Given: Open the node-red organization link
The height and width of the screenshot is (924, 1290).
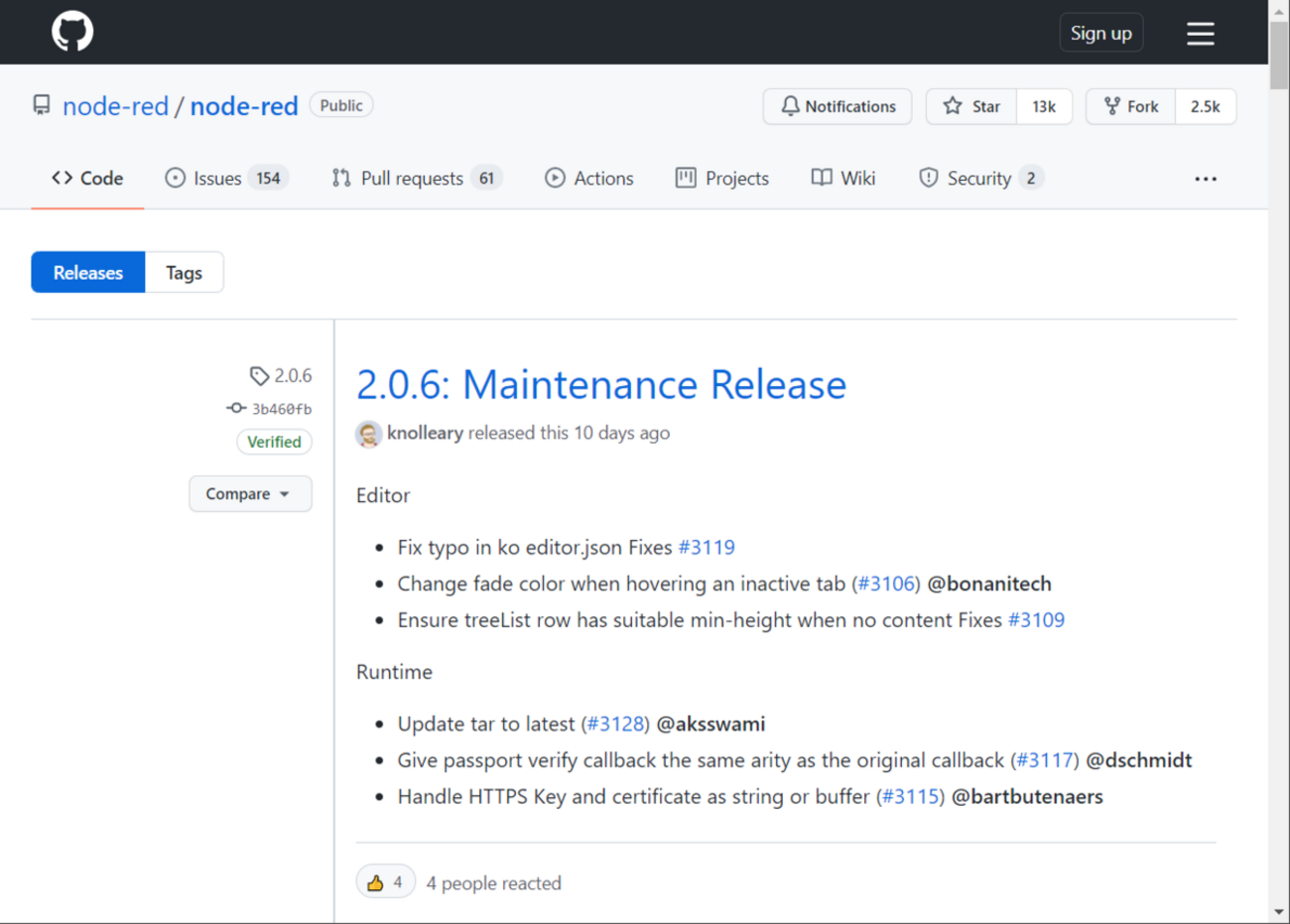Looking at the screenshot, I should coord(115,106).
